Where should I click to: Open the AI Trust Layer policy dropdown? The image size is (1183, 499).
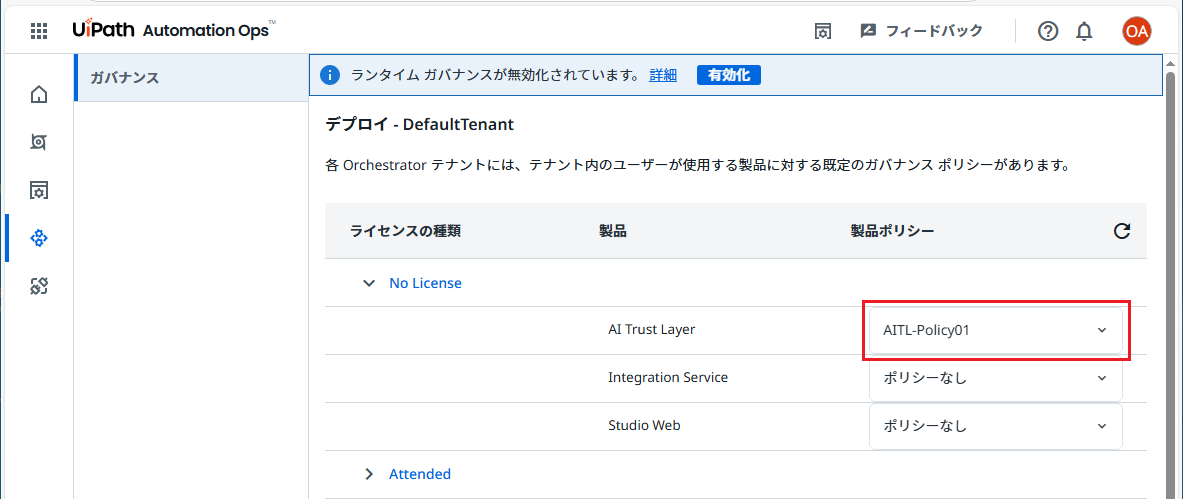point(996,330)
